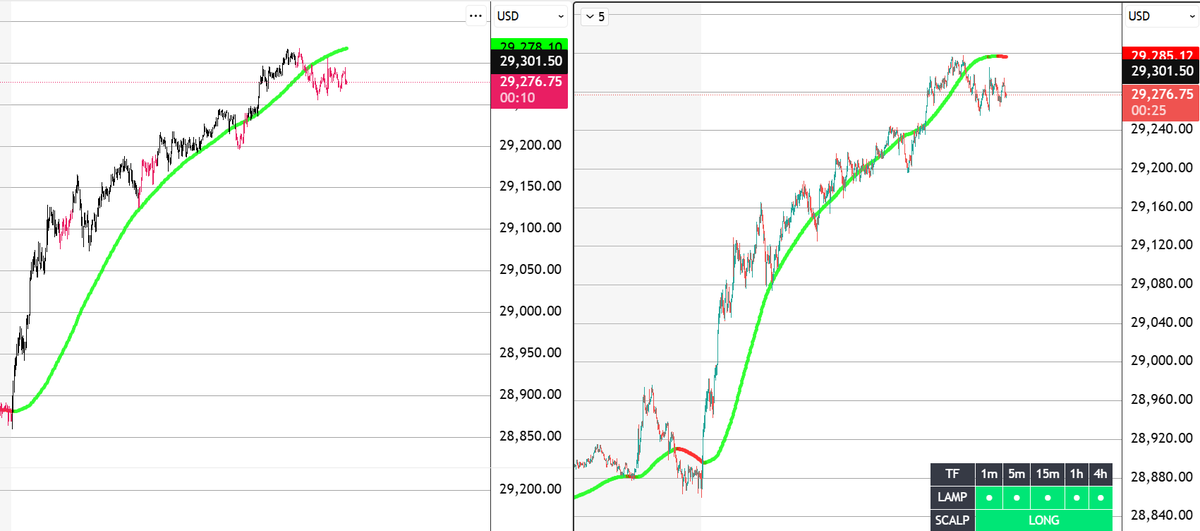Image resolution: width=1200 pixels, height=531 pixels.
Task: Open the three-dots more menu on left chart
Action: point(475,15)
